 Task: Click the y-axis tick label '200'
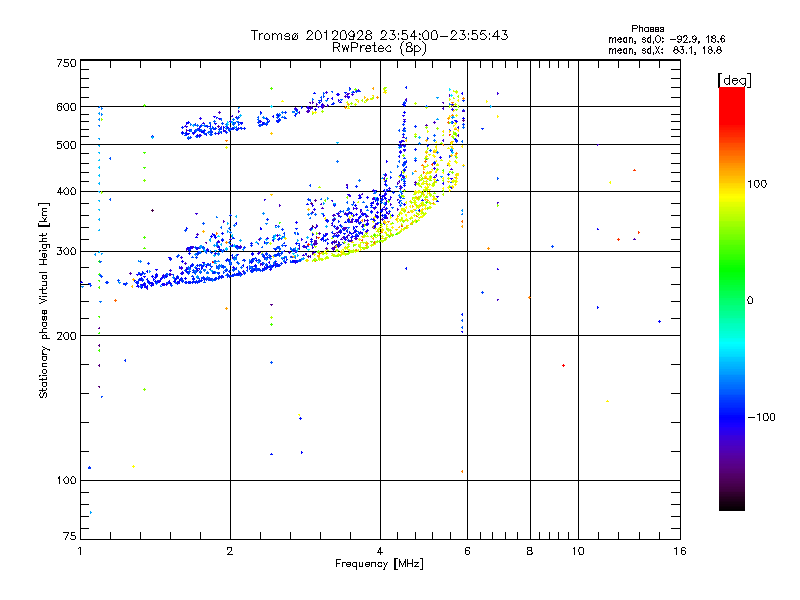[66, 336]
